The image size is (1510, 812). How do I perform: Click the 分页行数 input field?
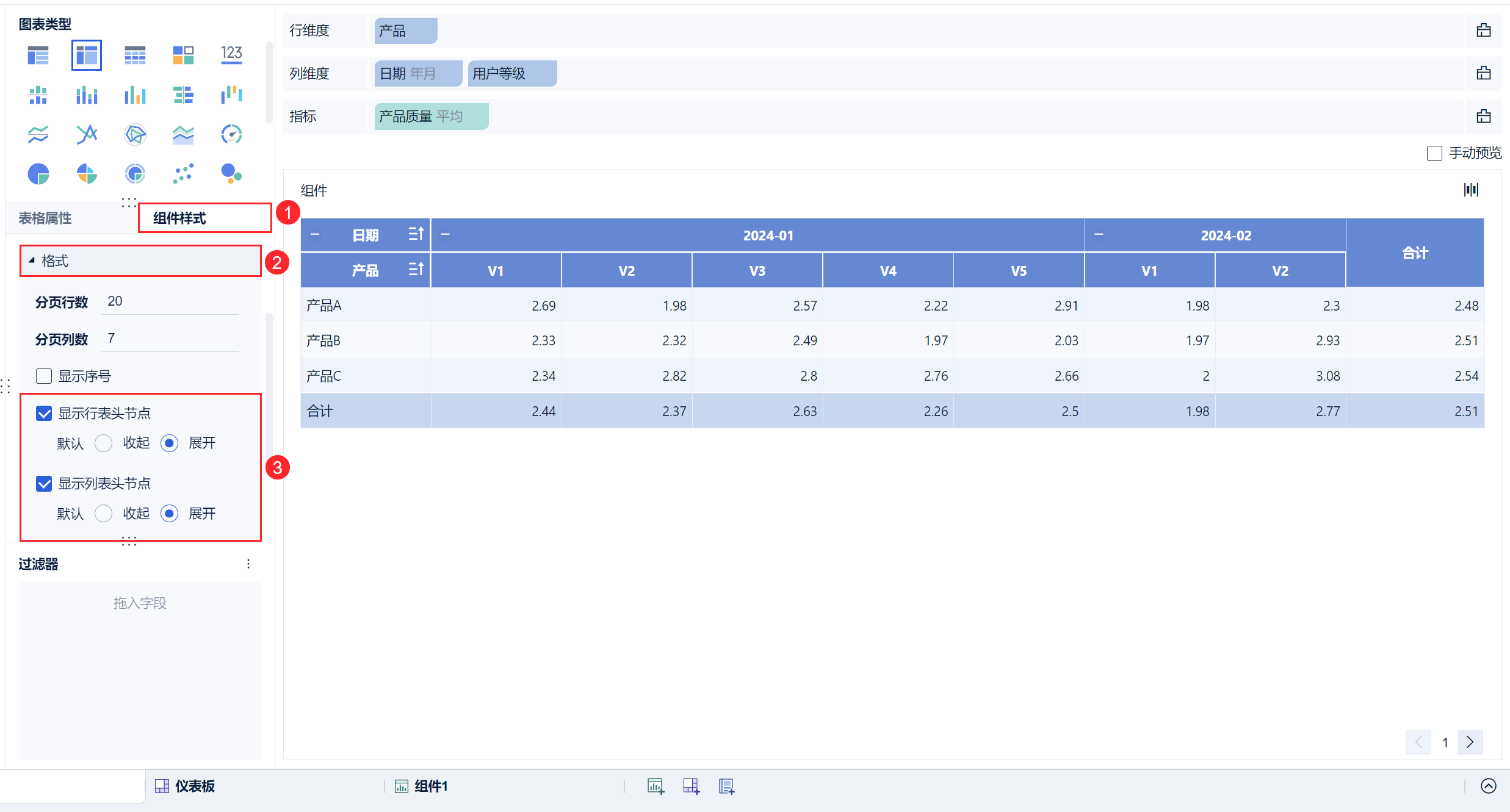point(170,301)
